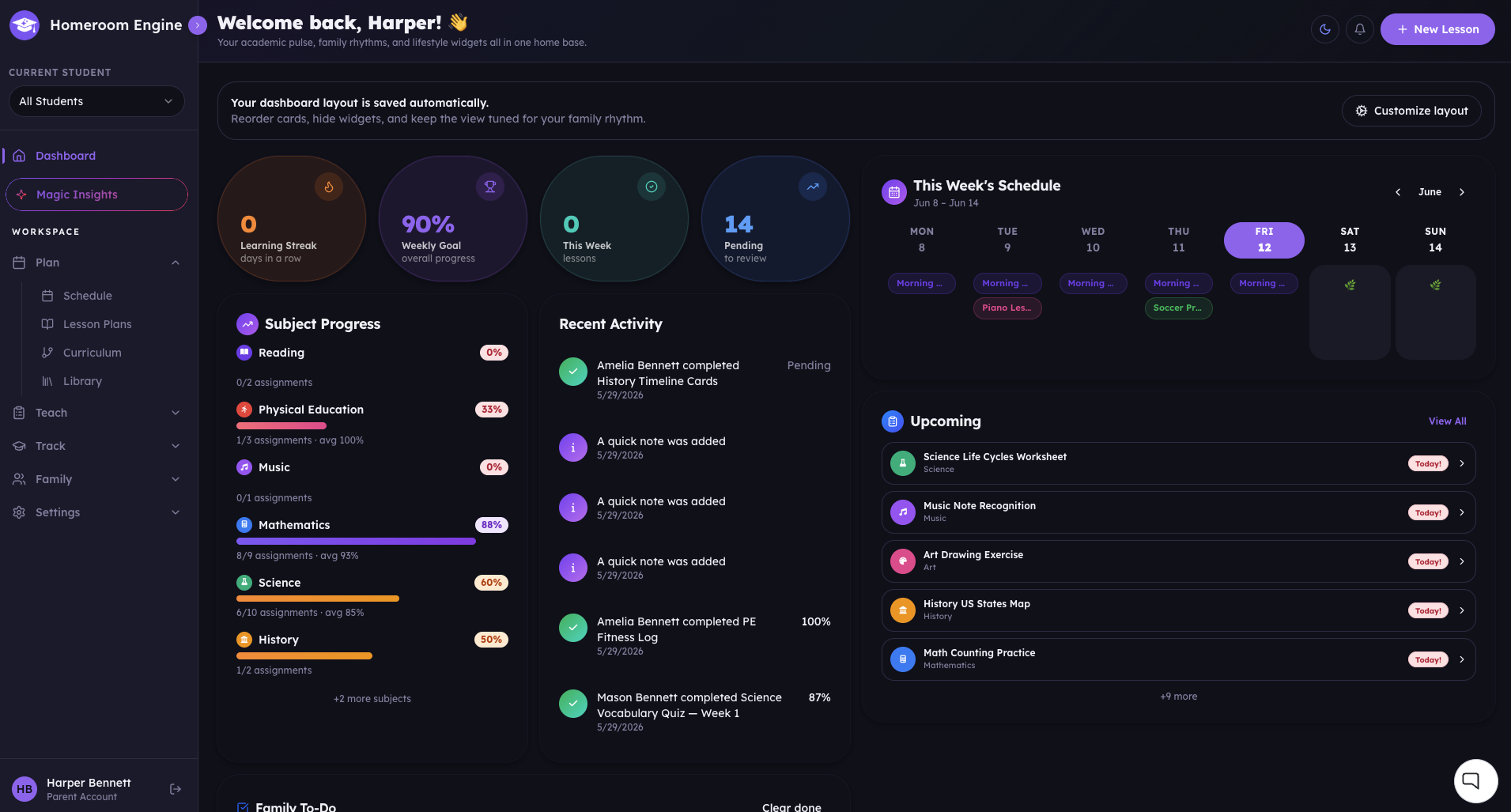The width and height of the screenshot is (1511, 812).
Task: Click the Art Drawing Exercise palette icon
Action: [903, 561]
